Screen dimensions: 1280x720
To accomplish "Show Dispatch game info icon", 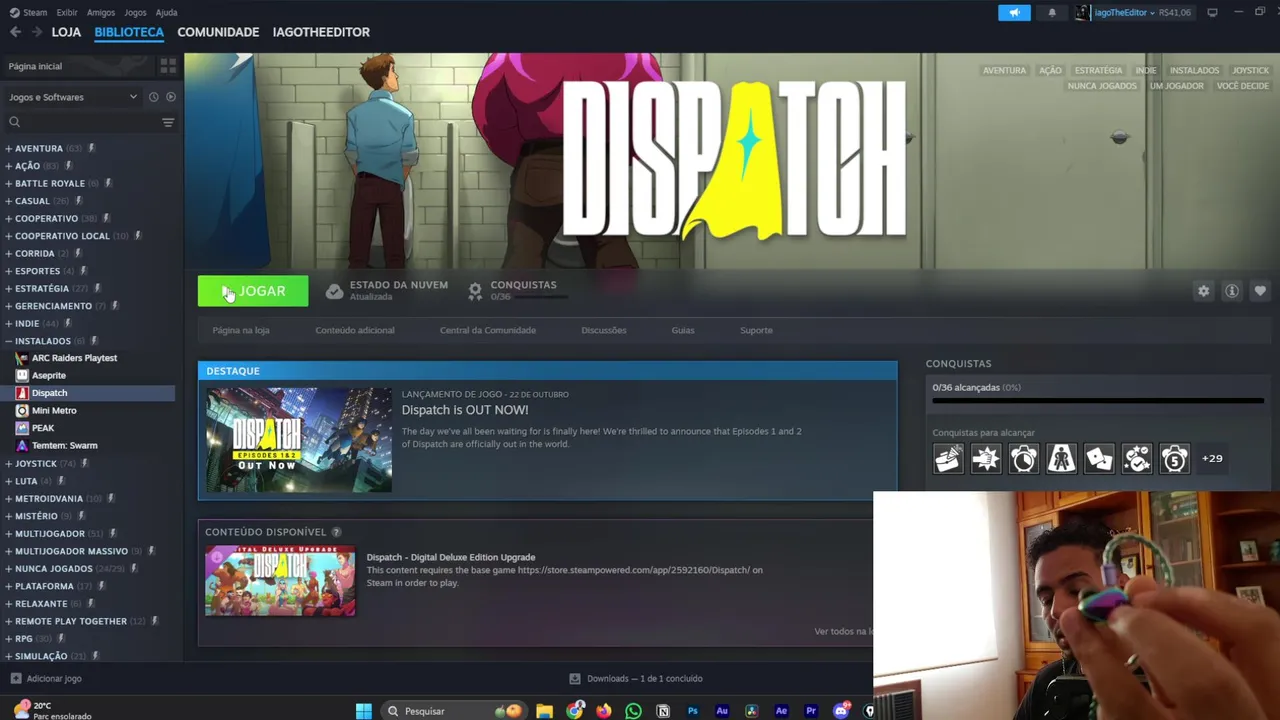I will (1232, 291).
